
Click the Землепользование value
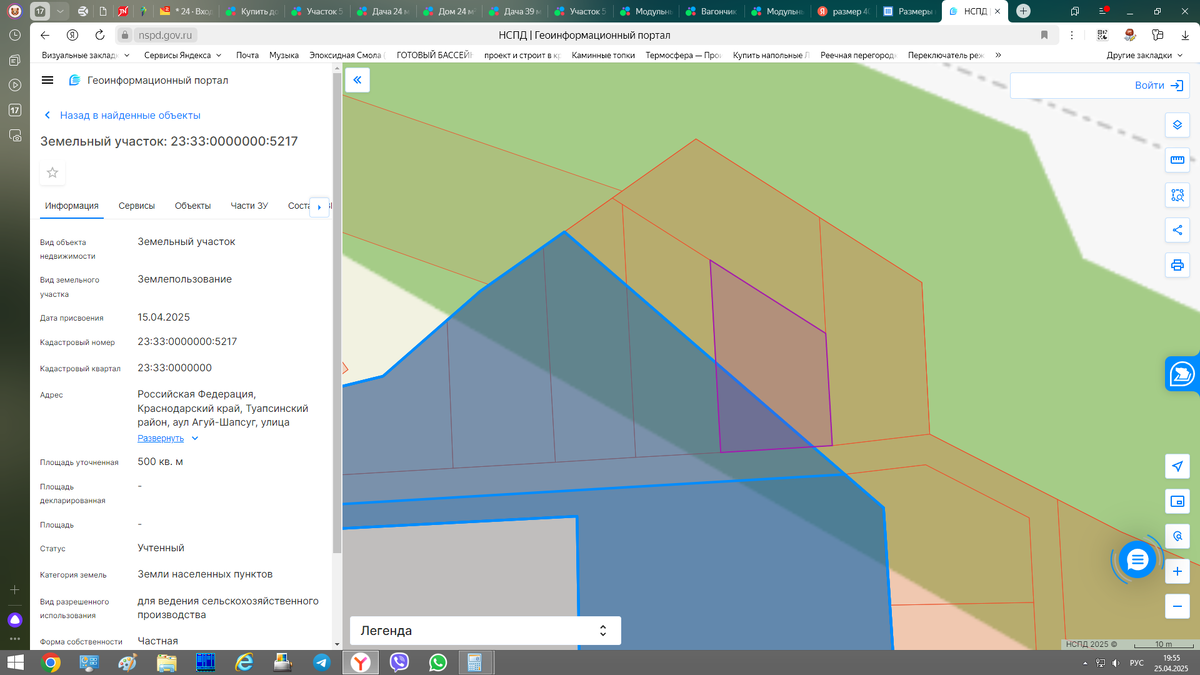tap(184, 279)
